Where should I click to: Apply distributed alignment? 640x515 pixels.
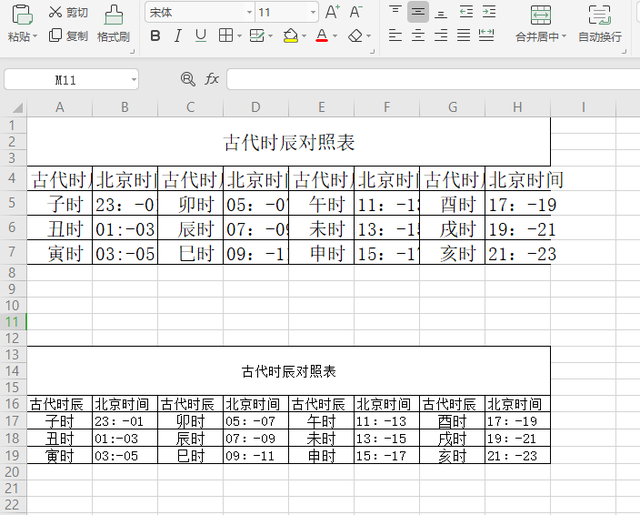(487, 36)
